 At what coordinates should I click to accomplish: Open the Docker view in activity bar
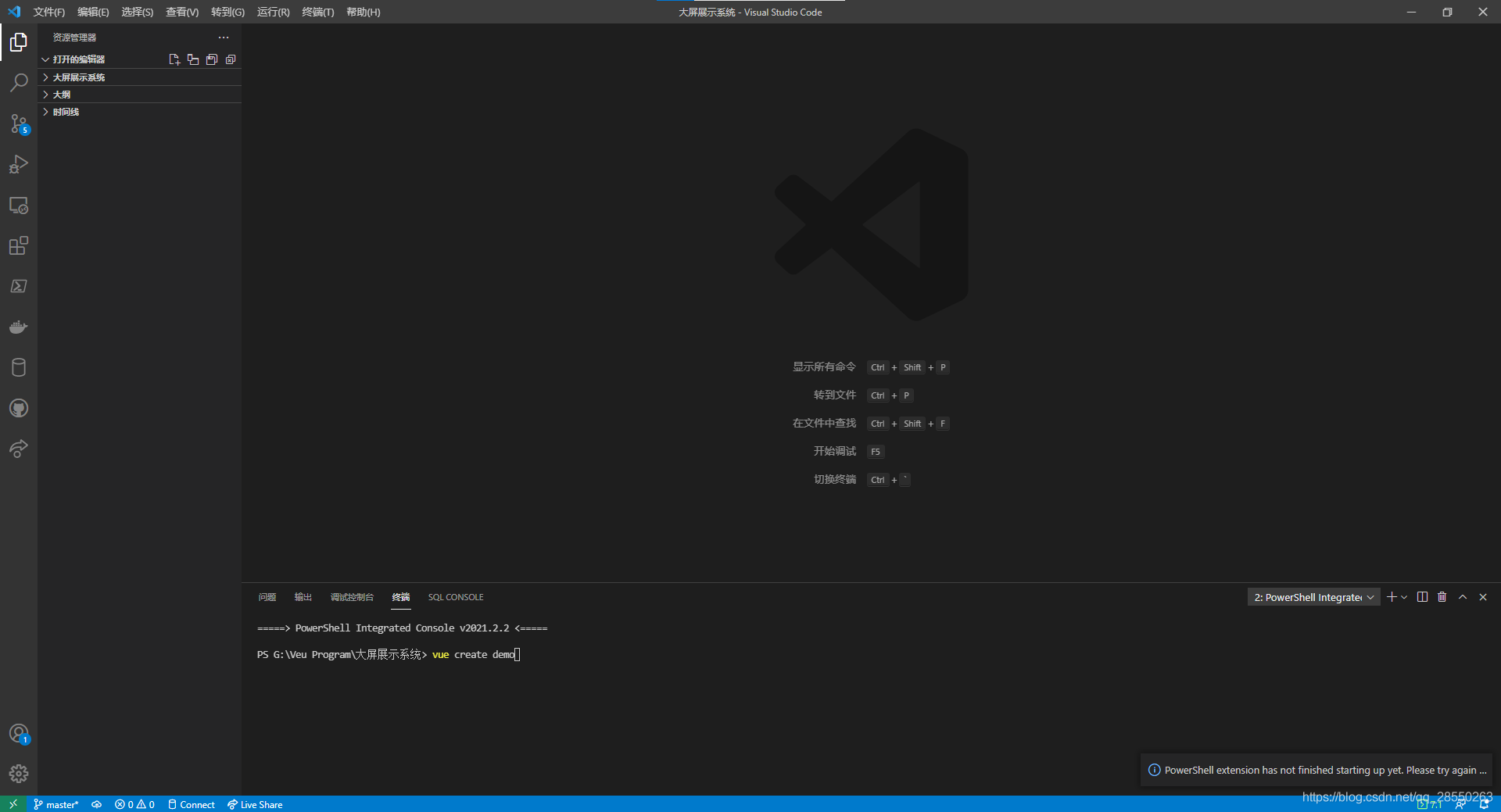[19, 327]
